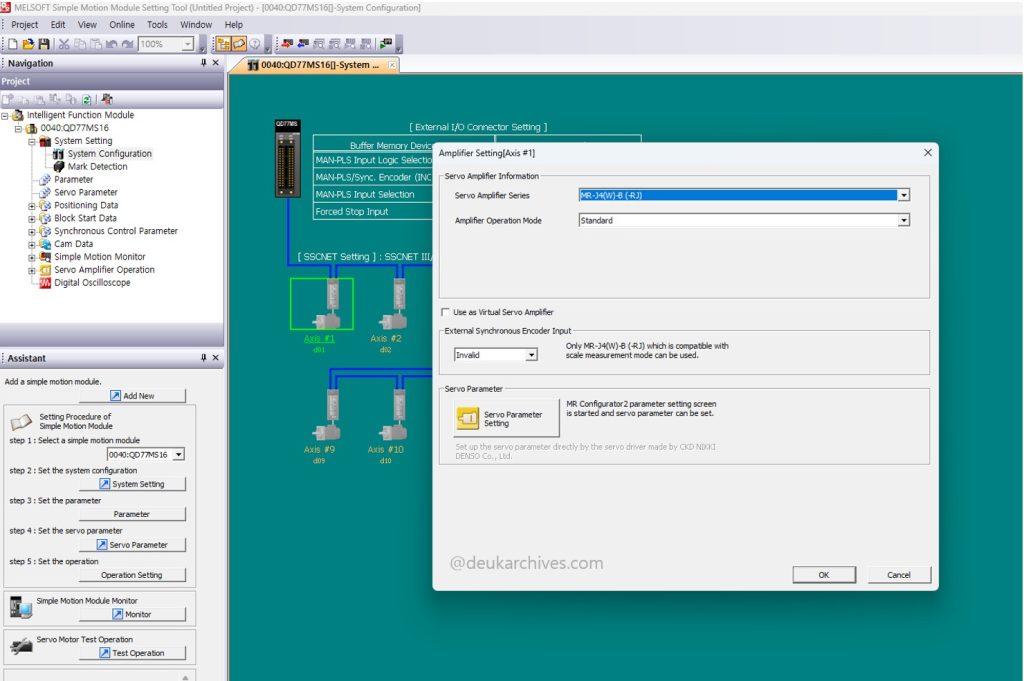1024x681 pixels.
Task: Expand Synchronous Control Parameter tree node
Action: [31, 232]
